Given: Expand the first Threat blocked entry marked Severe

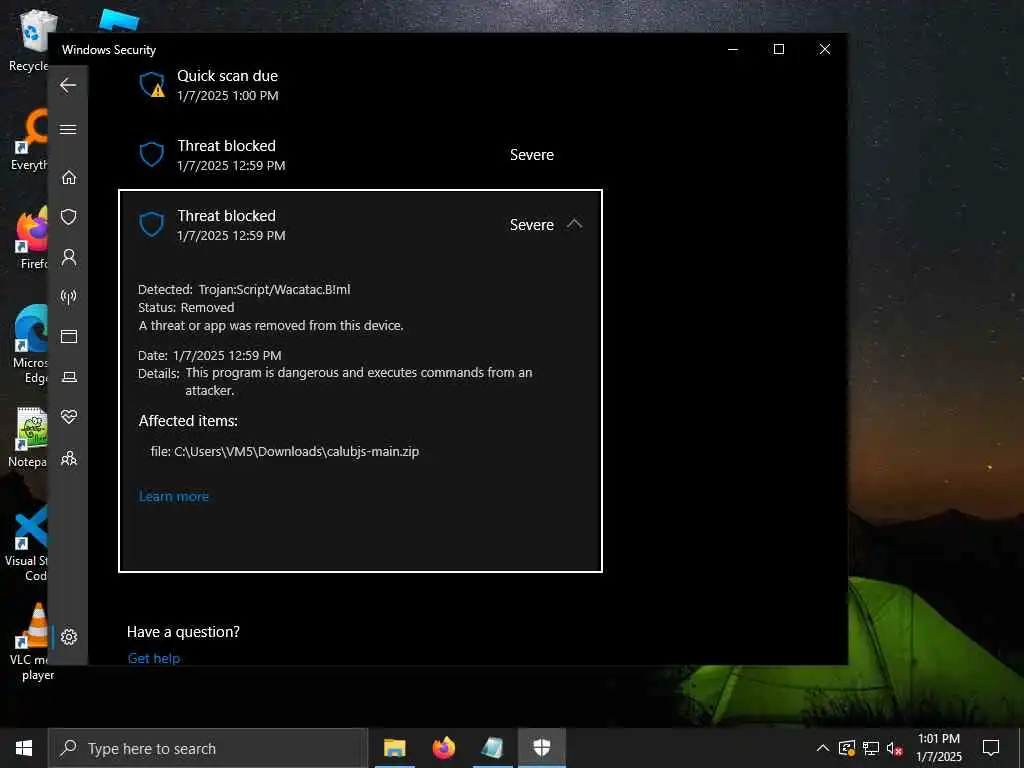Looking at the screenshot, I should click(360, 155).
